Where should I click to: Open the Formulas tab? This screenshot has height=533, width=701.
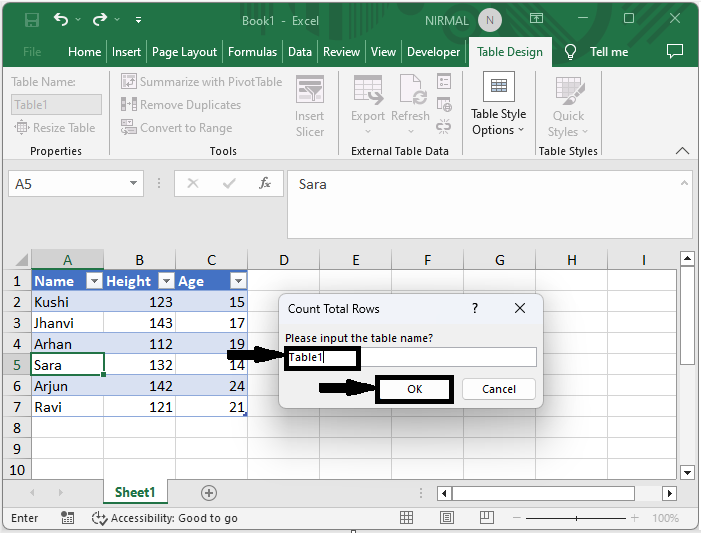253,52
